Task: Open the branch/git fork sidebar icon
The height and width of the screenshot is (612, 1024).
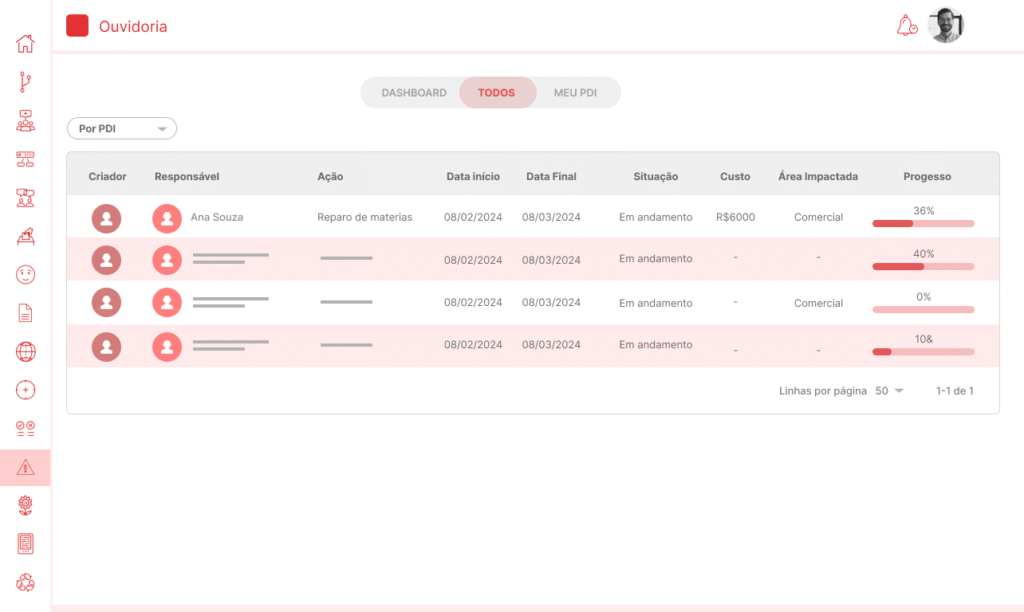Action: pos(25,82)
